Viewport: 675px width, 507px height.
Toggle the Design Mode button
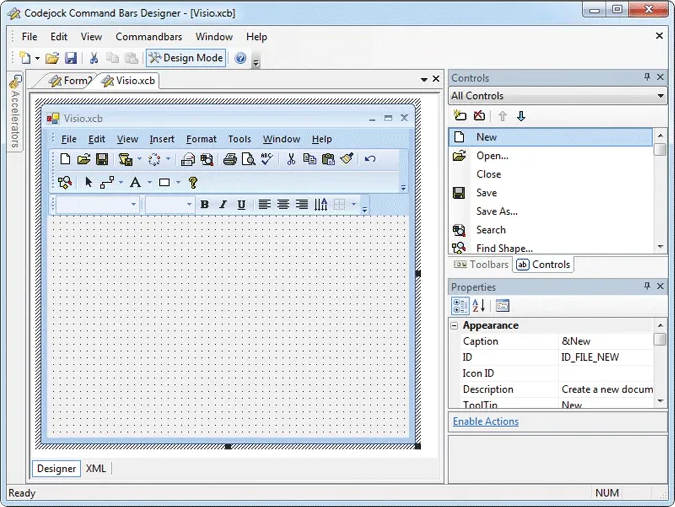[186, 58]
